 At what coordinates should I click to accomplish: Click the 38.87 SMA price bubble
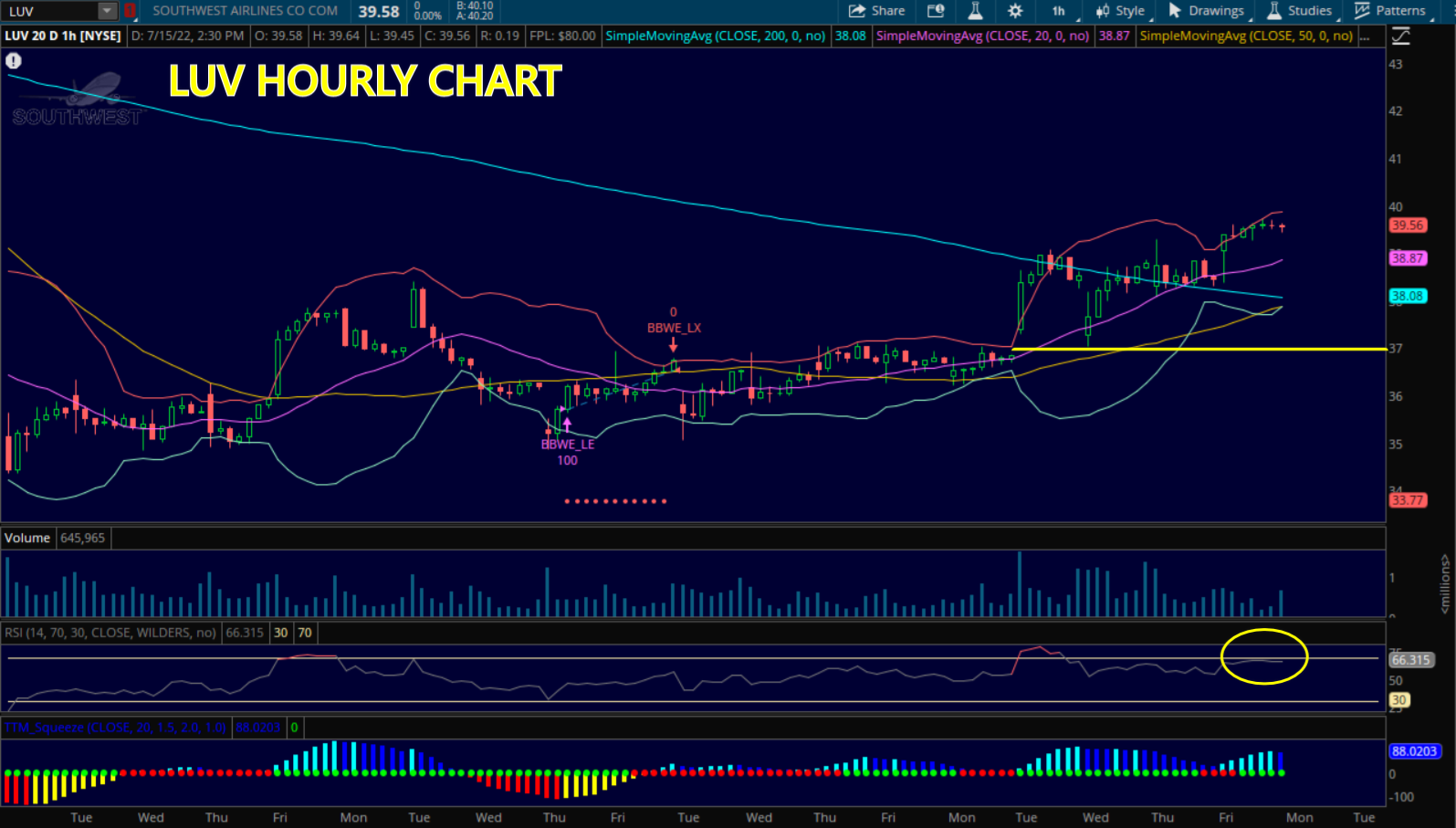point(1408,258)
